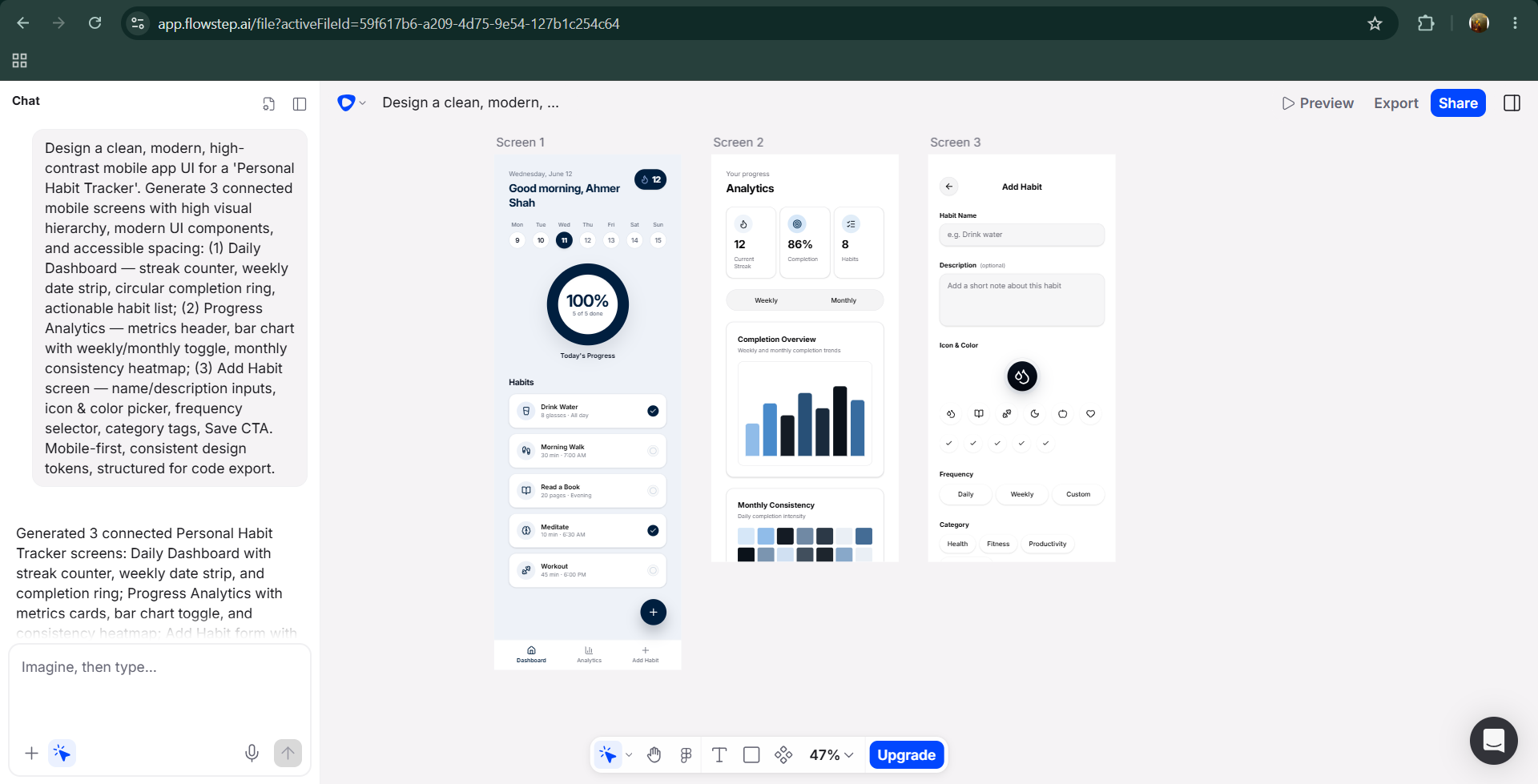Image resolution: width=1538 pixels, height=784 pixels.
Task: Click the Upgrade button
Action: point(906,754)
